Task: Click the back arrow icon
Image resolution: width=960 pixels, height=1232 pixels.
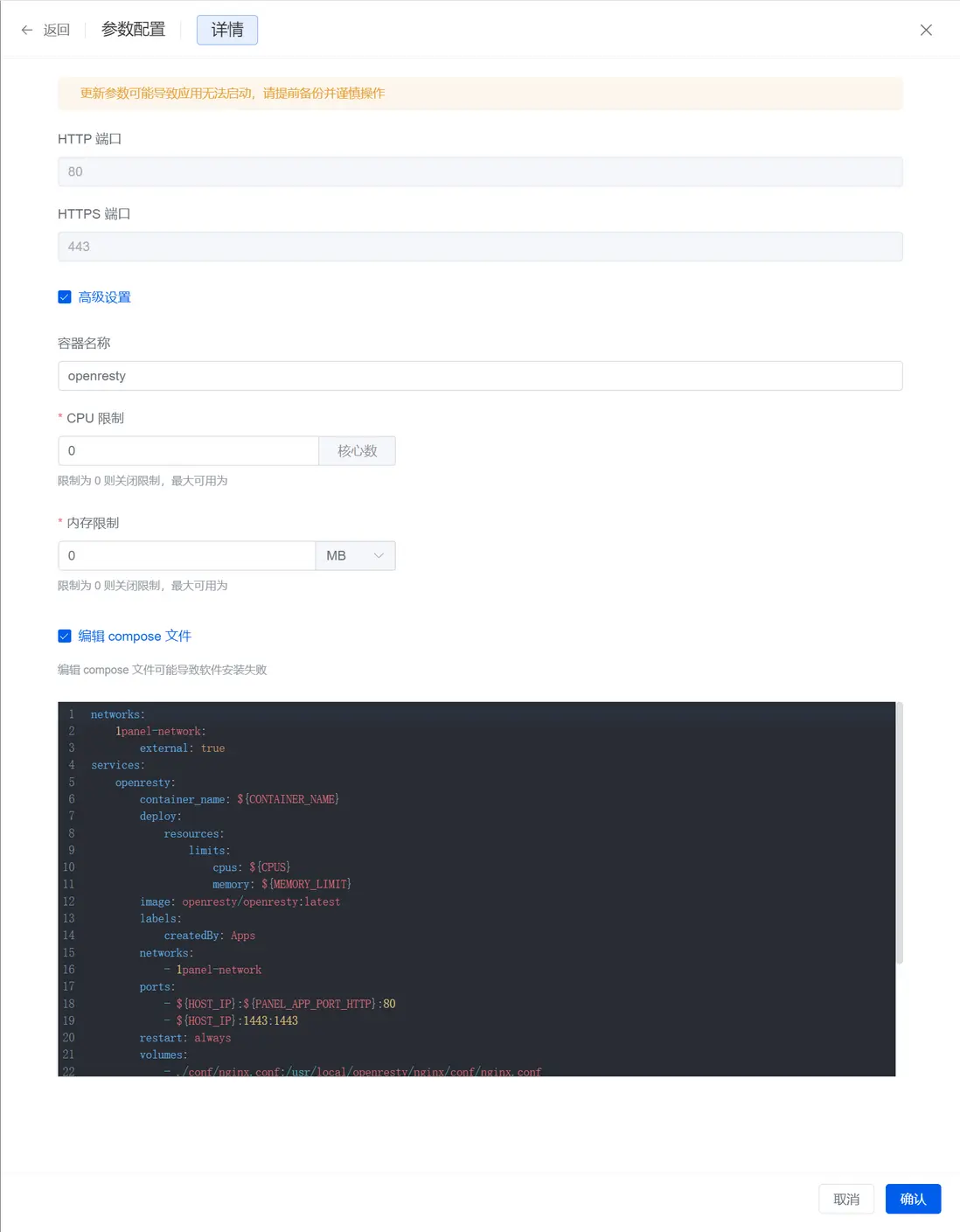Action: [x=27, y=30]
